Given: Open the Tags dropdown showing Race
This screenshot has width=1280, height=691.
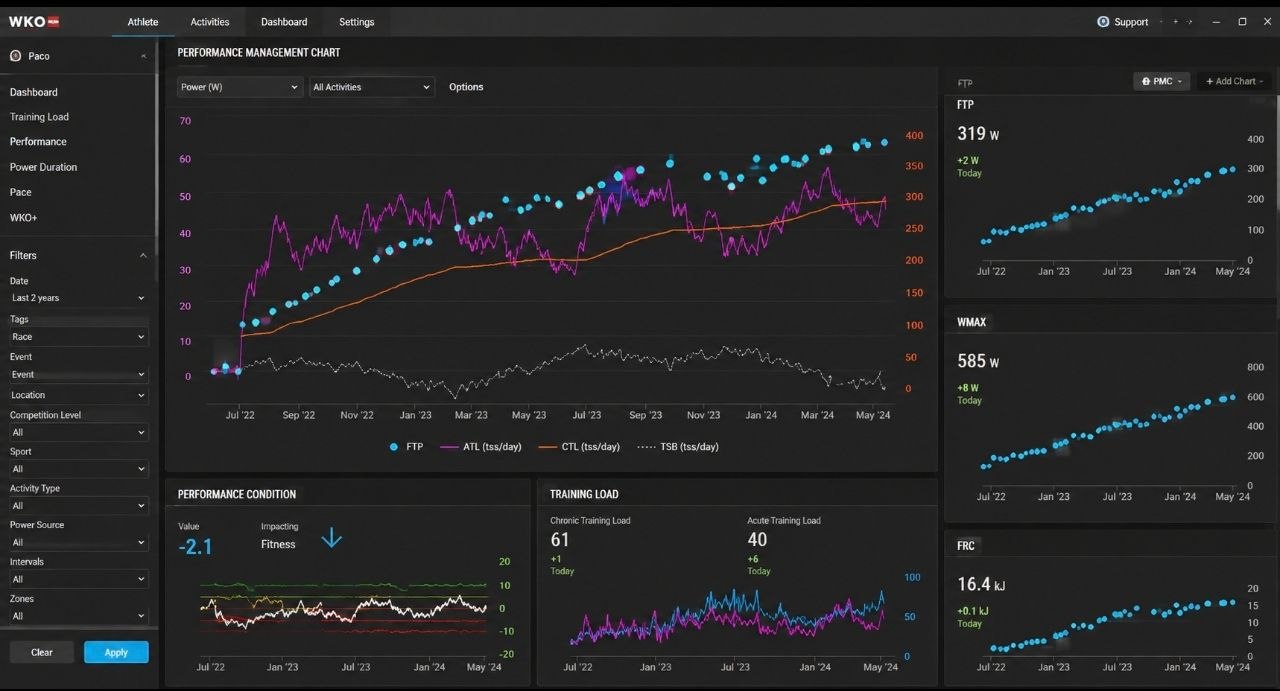Looking at the screenshot, I should coord(78,337).
